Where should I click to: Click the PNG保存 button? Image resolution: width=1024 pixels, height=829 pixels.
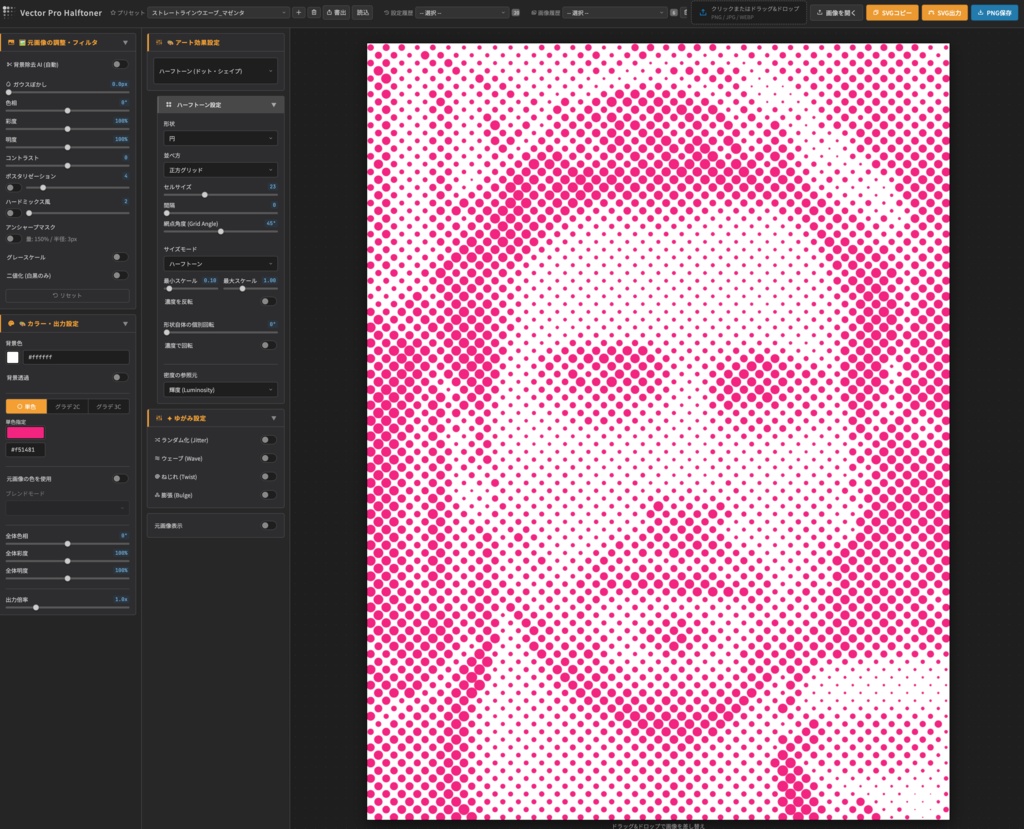coord(994,12)
